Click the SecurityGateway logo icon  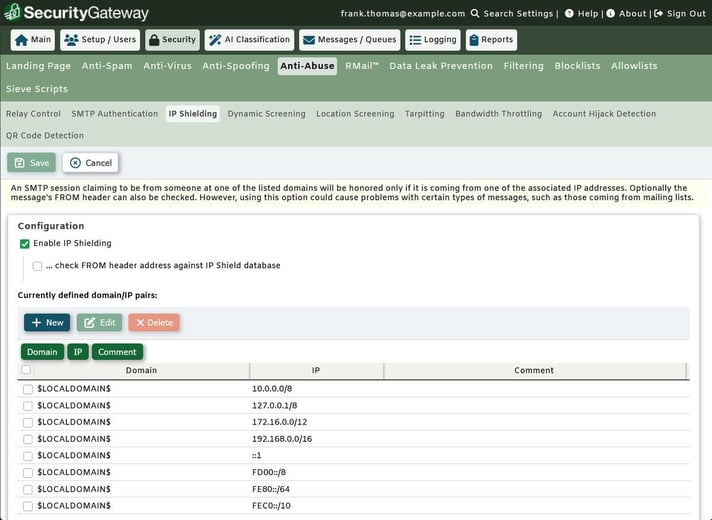(x=12, y=12)
